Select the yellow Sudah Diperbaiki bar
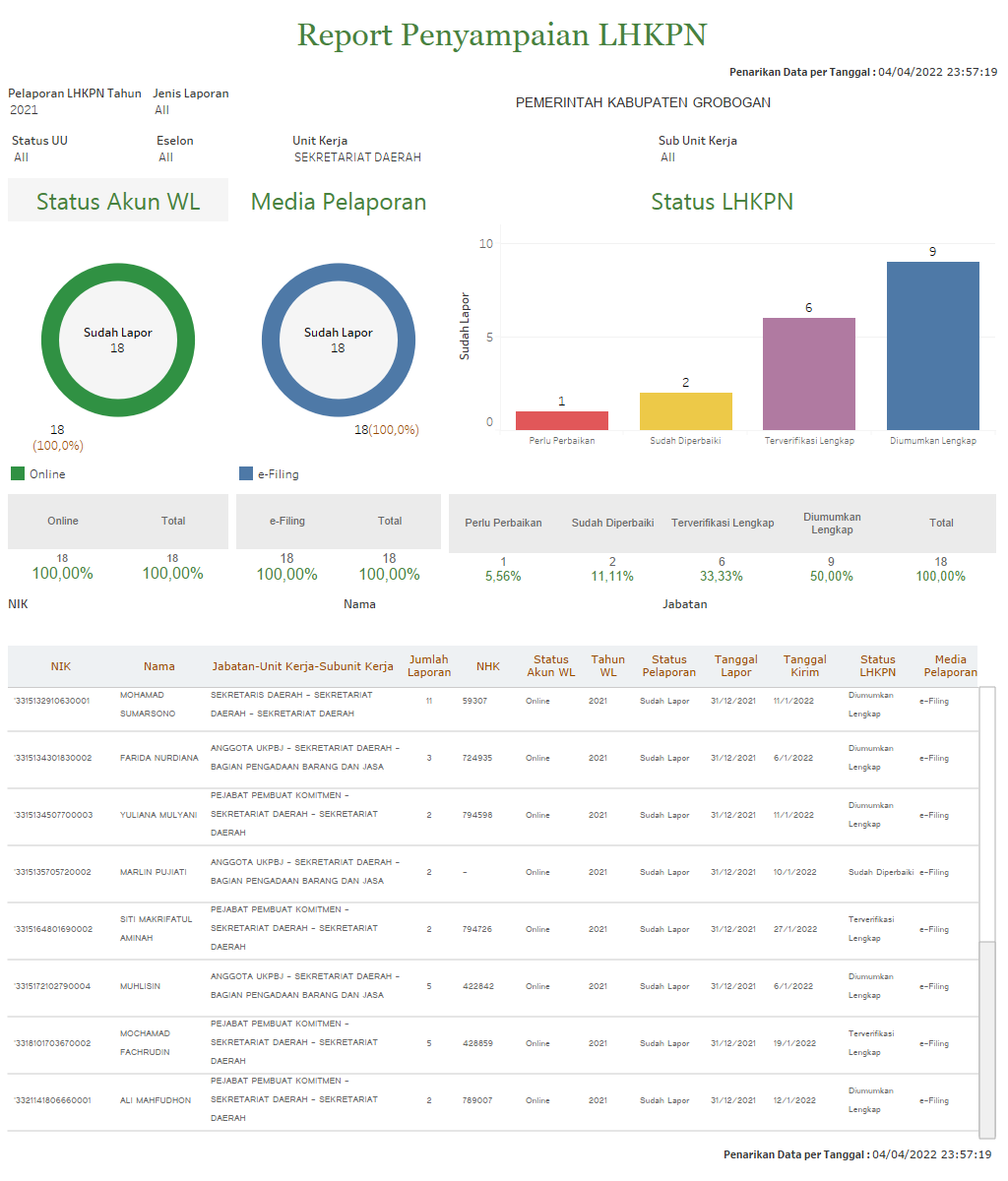 (x=685, y=411)
